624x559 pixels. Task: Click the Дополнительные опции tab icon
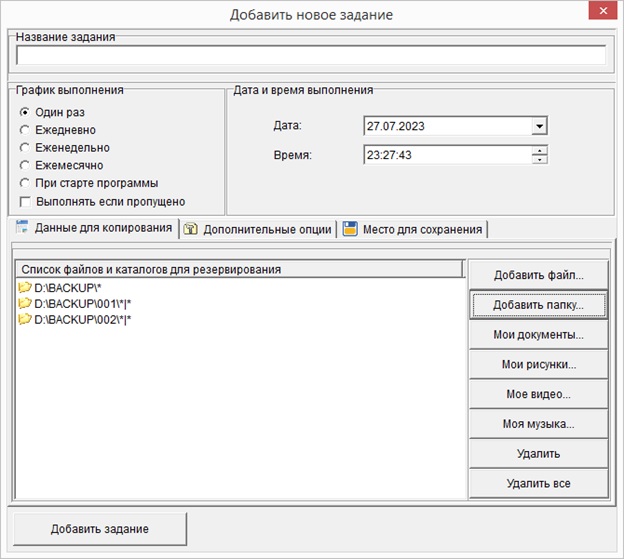coord(191,229)
